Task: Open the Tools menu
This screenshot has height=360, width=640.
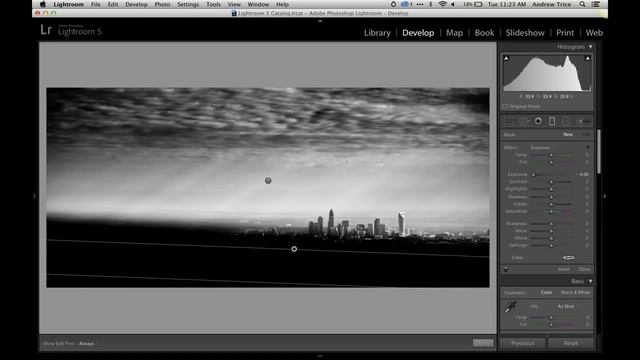Action: pos(213,4)
